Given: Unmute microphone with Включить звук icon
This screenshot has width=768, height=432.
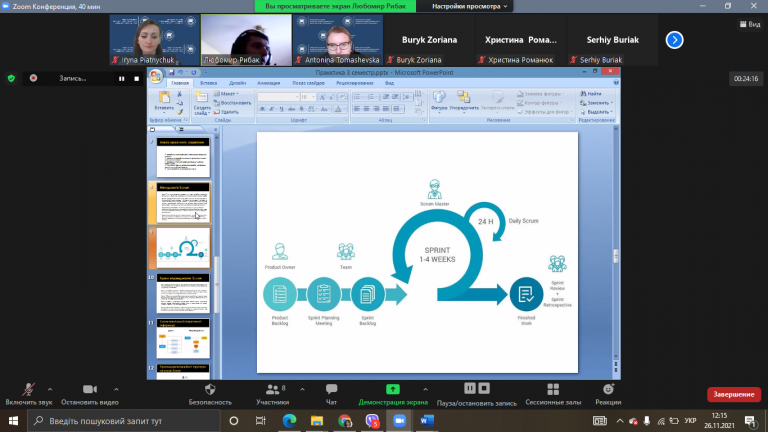Looking at the screenshot, I should coord(28,389).
